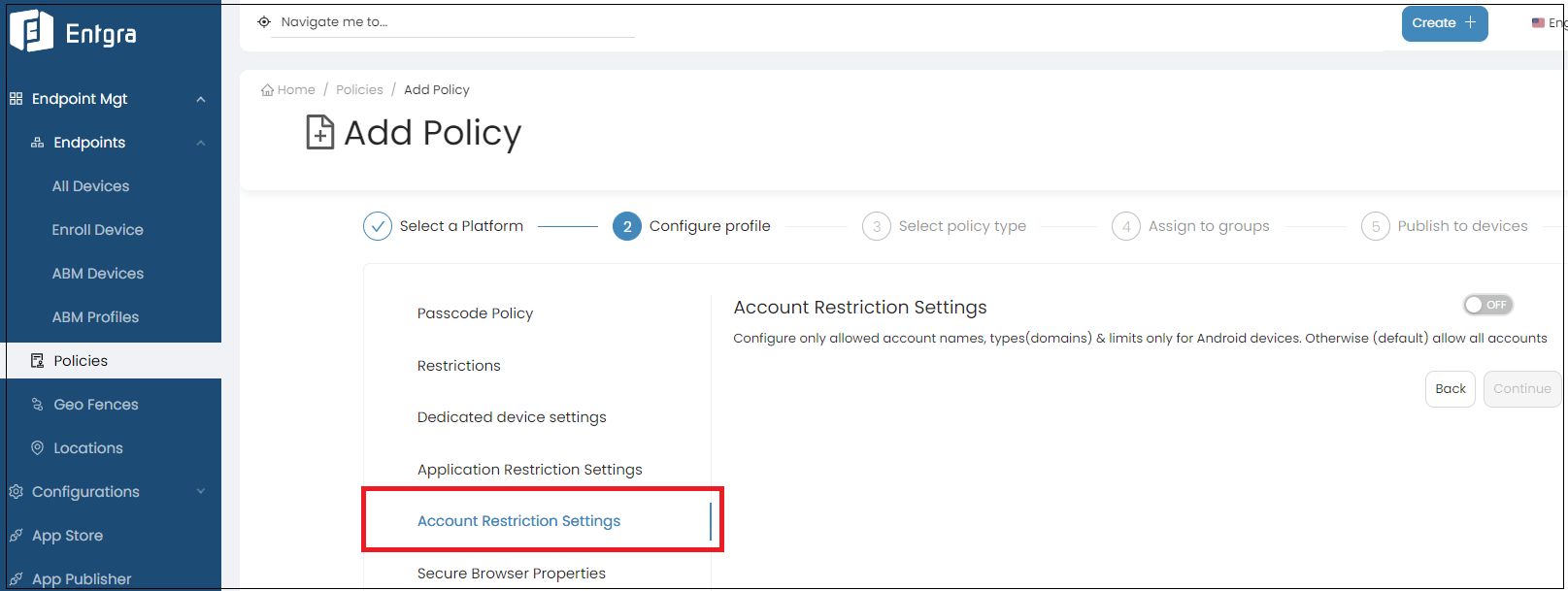The height and width of the screenshot is (591, 1568).
Task: Click the App Store rocket icon
Action: (16, 536)
